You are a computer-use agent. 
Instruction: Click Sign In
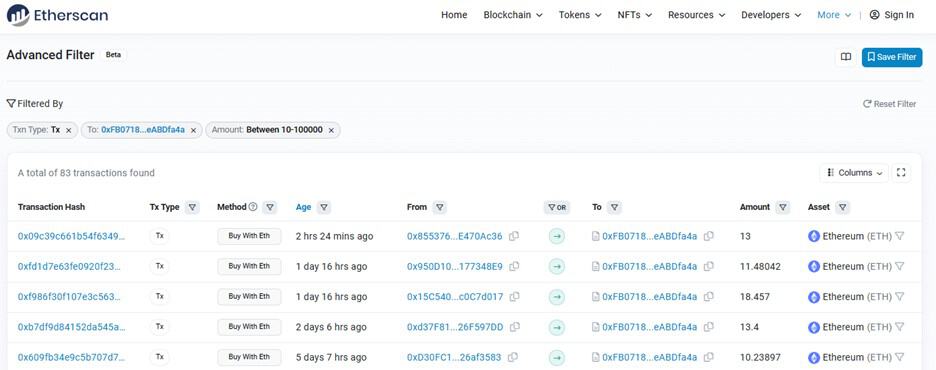899,15
